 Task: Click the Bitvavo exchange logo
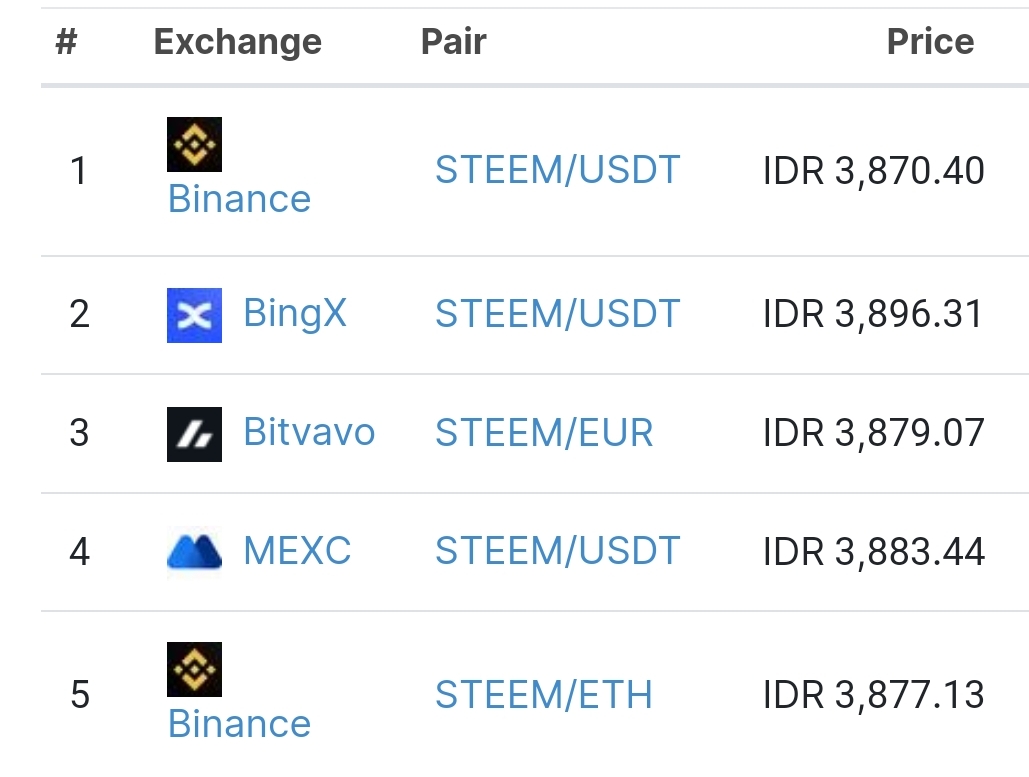tap(194, 434)
